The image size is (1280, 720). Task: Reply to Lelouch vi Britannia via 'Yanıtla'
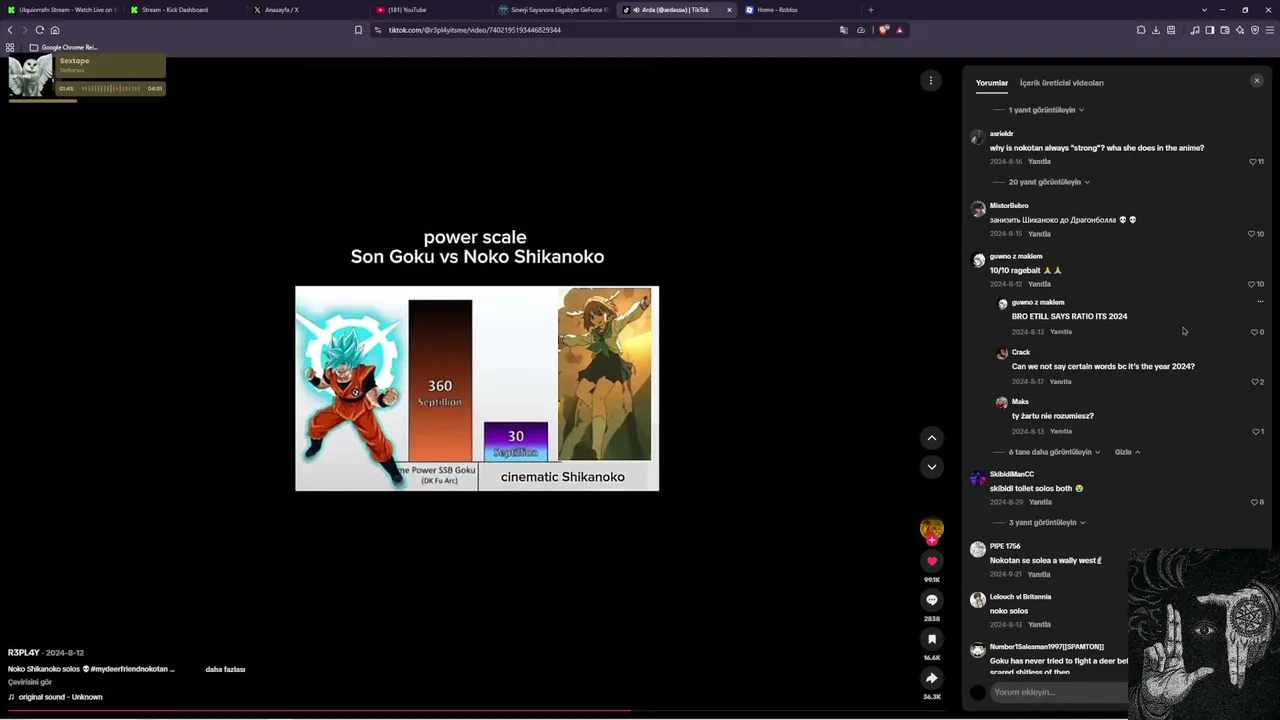[x=1040, y=625]
